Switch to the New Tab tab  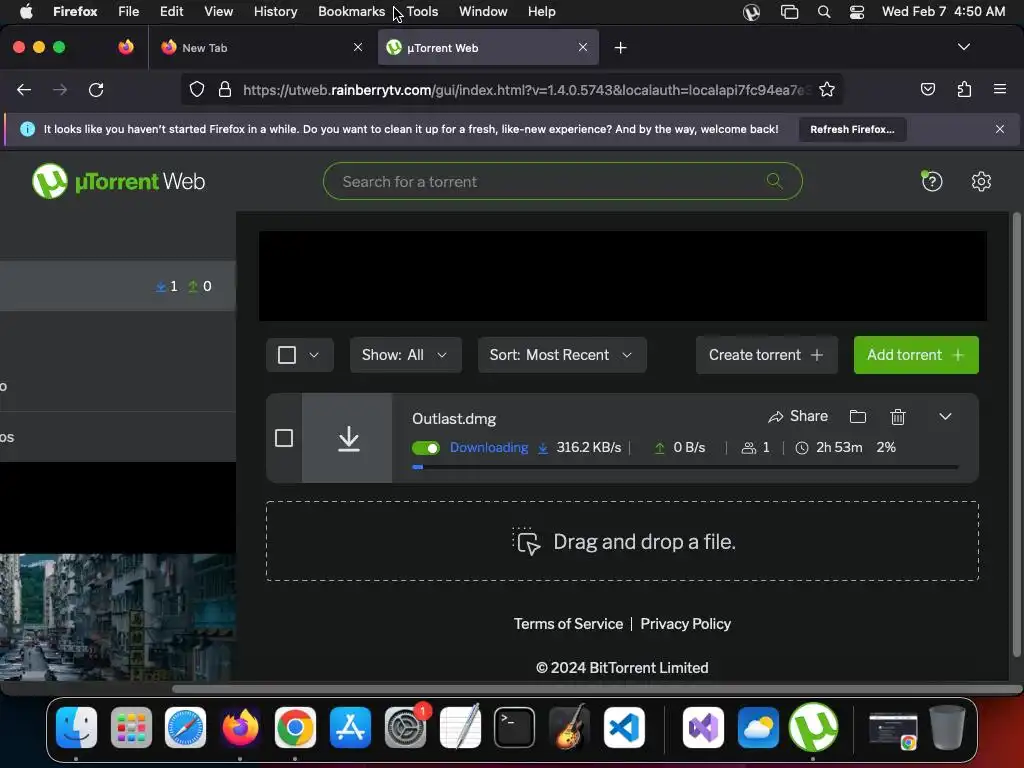click(261, 48)
